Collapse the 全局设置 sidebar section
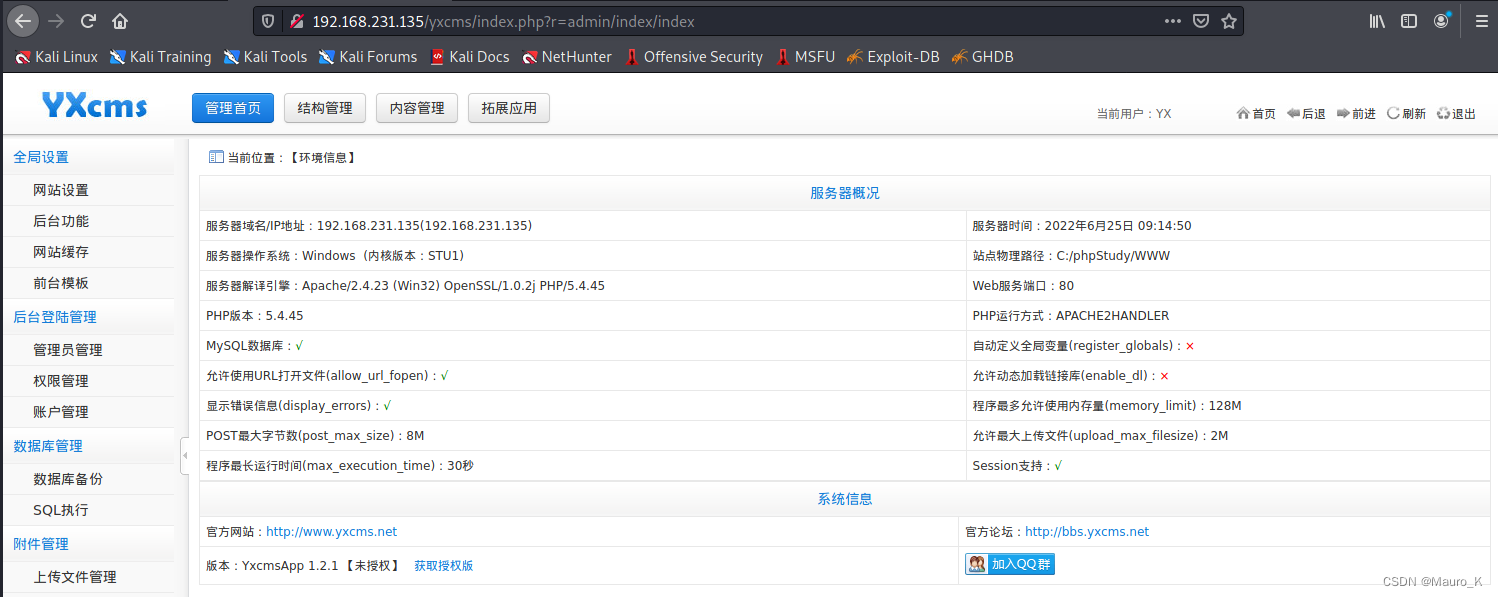1498x597 pixels. tap(41, 157)
